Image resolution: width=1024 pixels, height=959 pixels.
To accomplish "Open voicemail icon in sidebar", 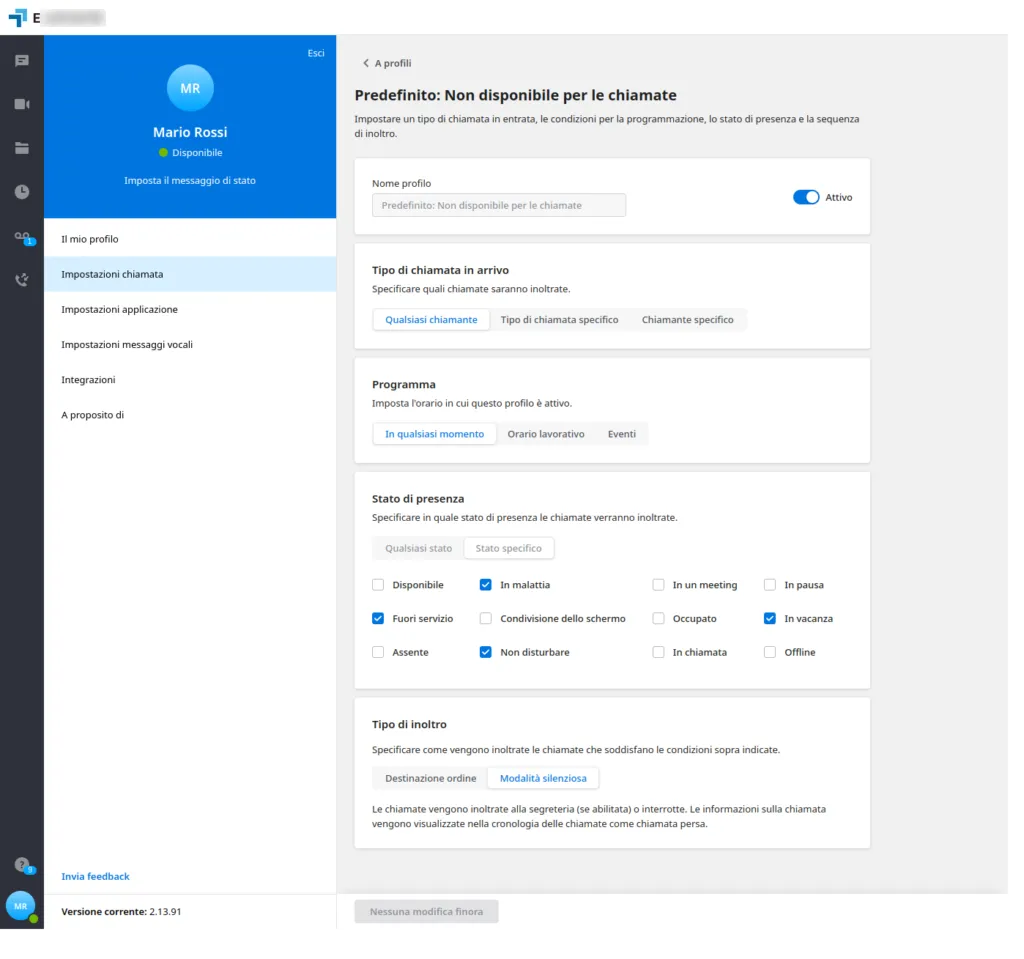I will pyautogui.click(x=23, y=238).
